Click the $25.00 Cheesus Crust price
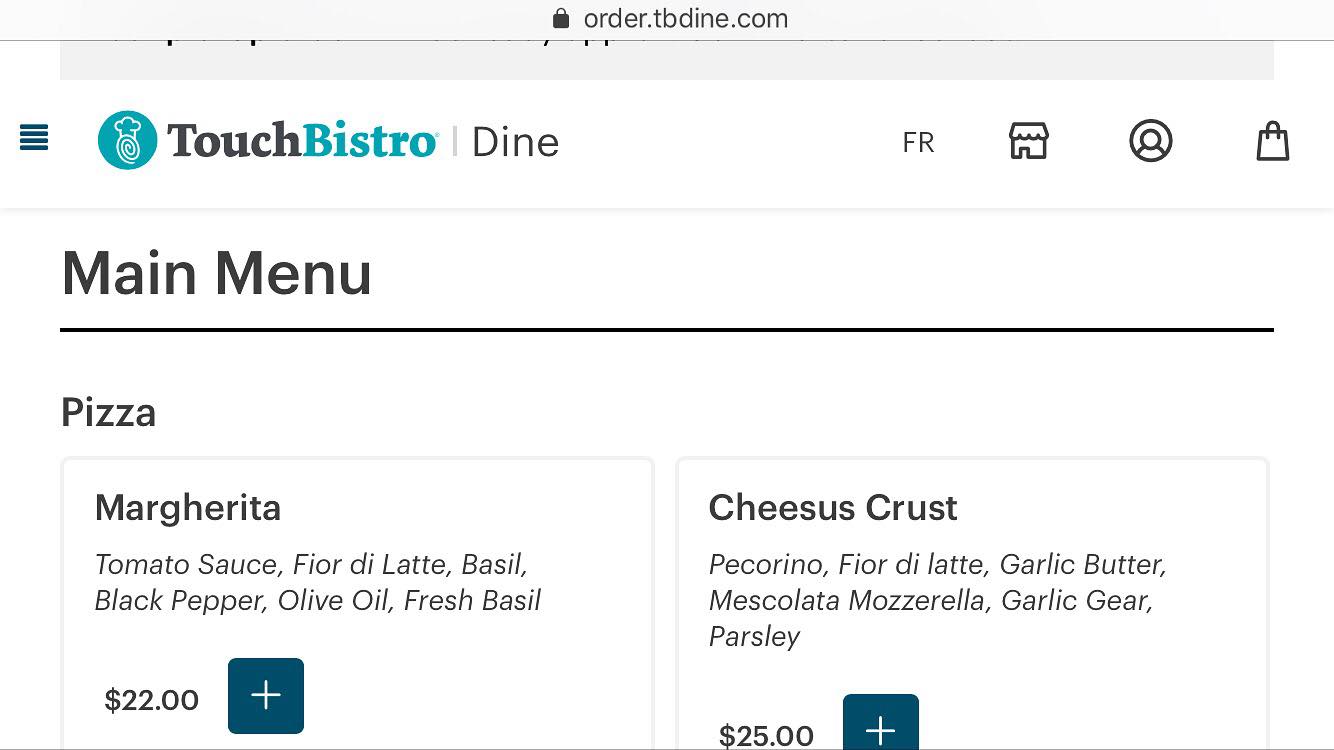 [x=766, y=735]
